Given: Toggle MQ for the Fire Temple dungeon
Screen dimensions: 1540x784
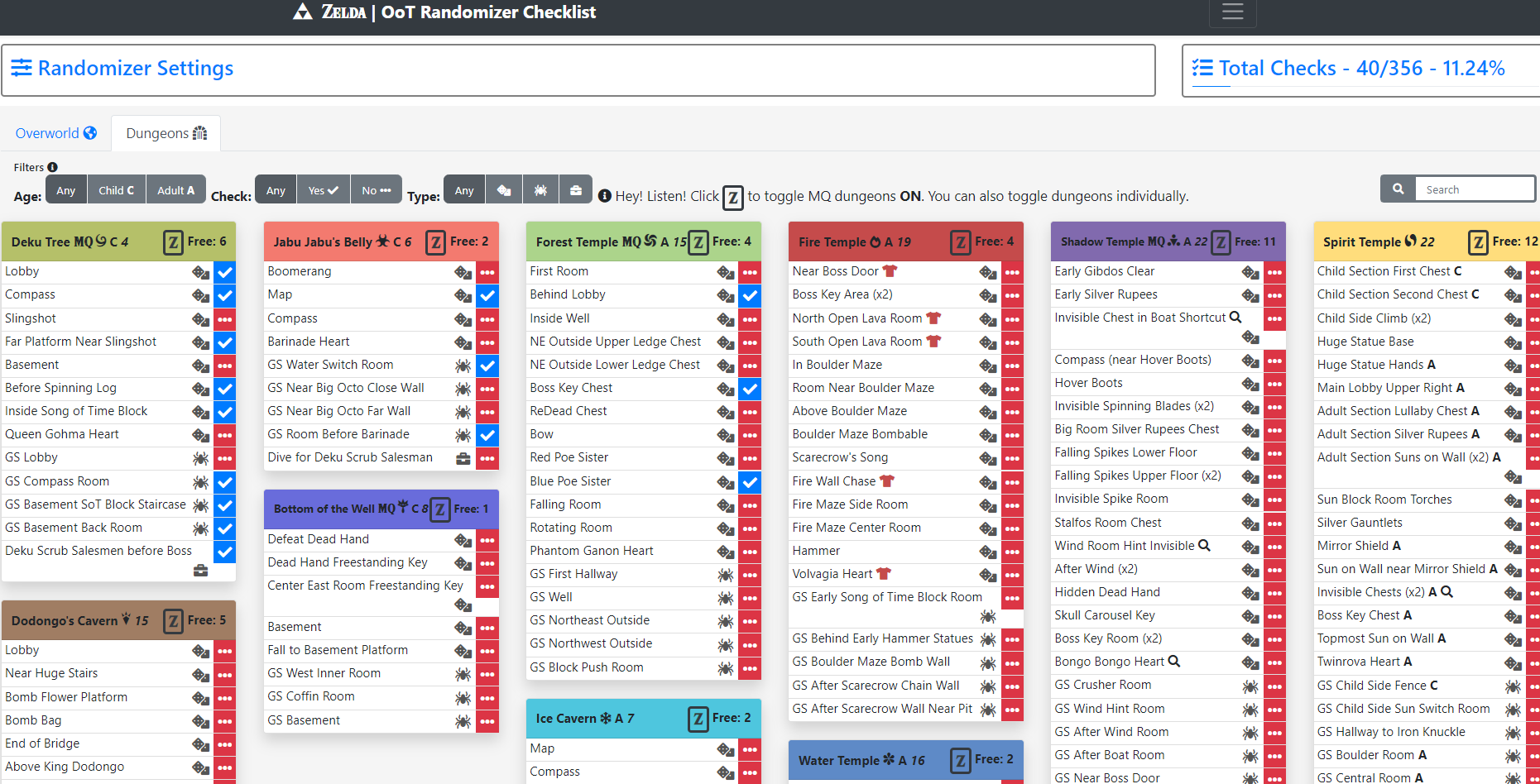Looking at the screenshot, I should (x=960, y=242).
